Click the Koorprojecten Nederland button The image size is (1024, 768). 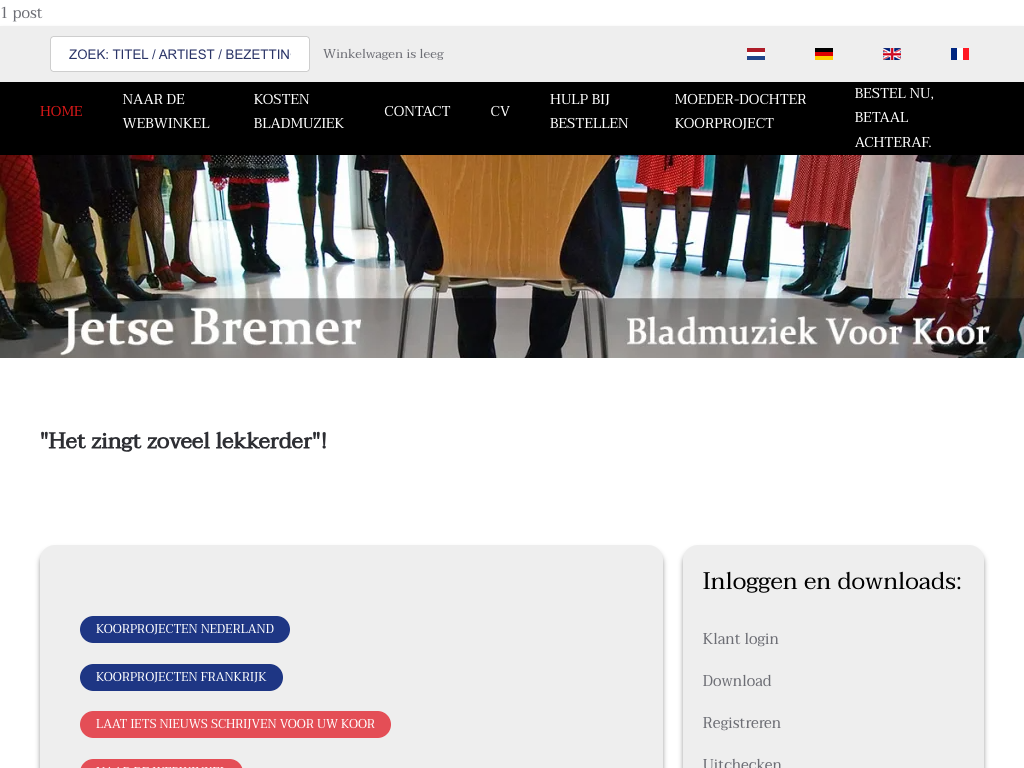[x=185, y=629]
